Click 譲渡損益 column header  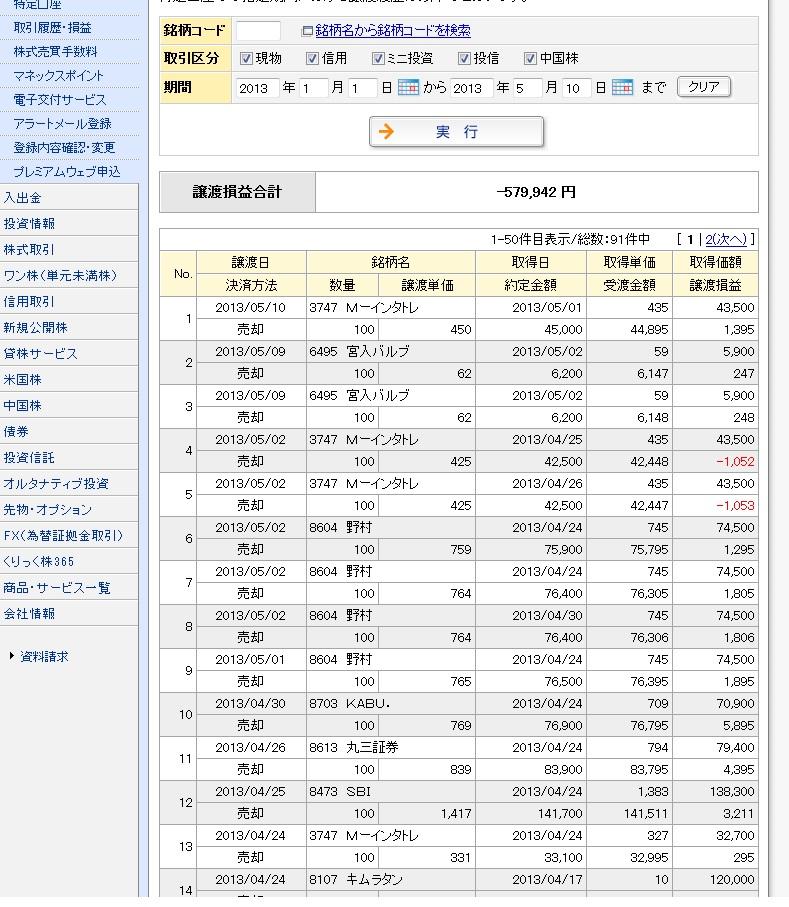coord(715,285)
